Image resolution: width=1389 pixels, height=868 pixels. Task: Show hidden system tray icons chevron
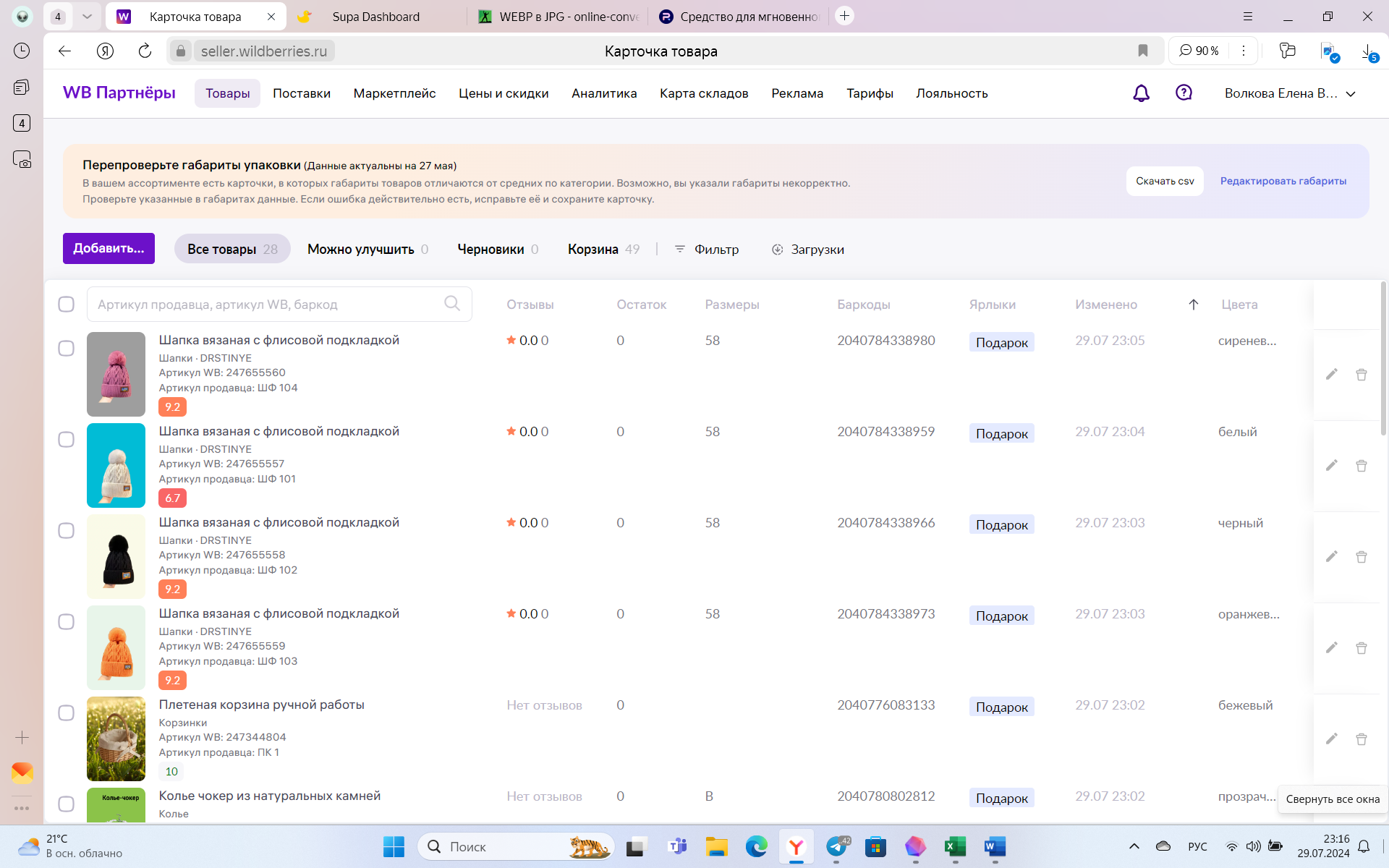1134,846
